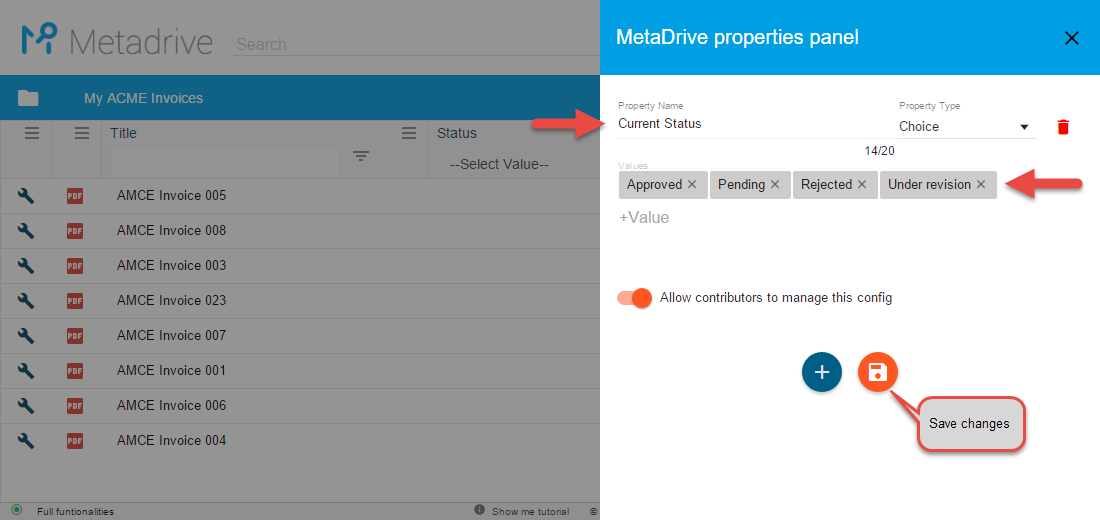Click wrench icon for AMCE Invoice 023

pos(26,301)
